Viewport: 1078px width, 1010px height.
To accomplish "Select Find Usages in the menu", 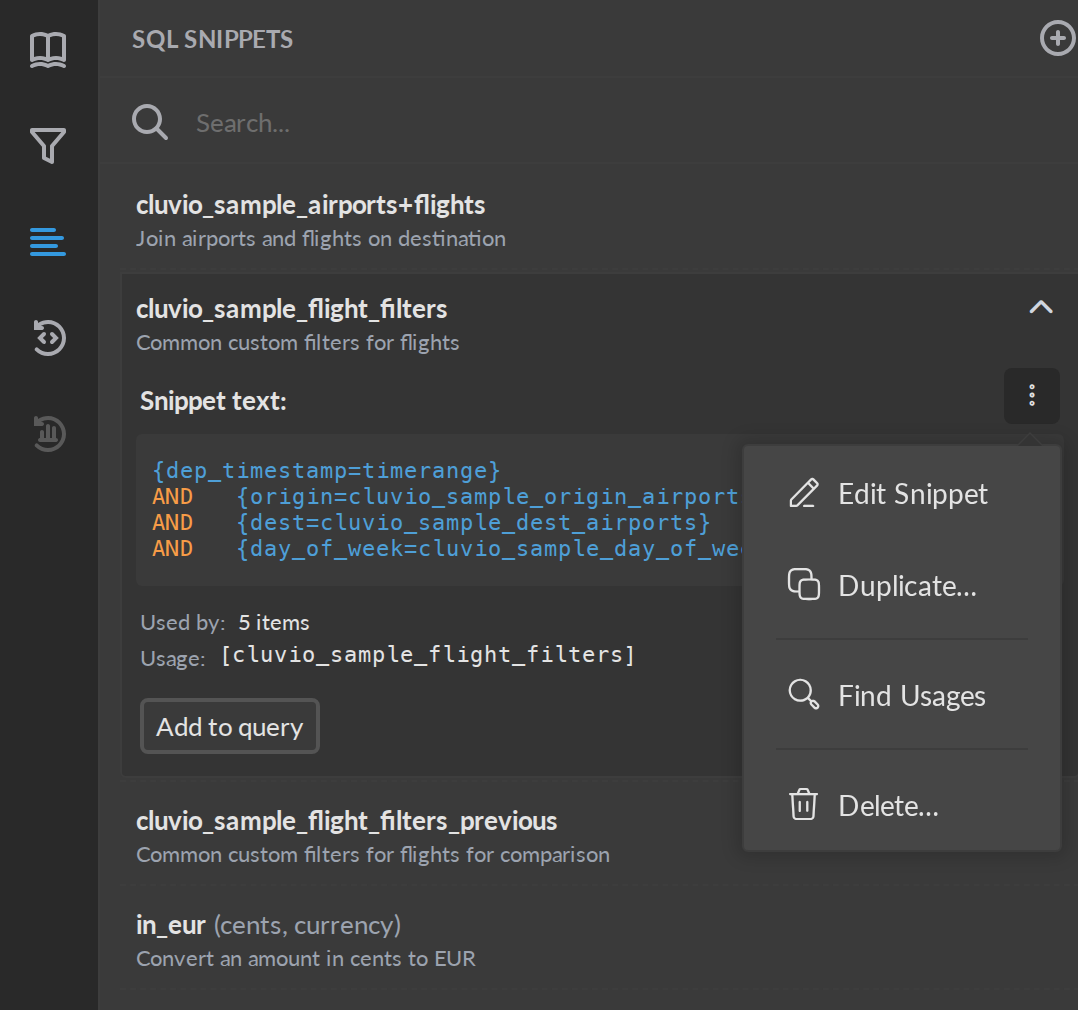I will pyautogui.click(x=901, y=696).
